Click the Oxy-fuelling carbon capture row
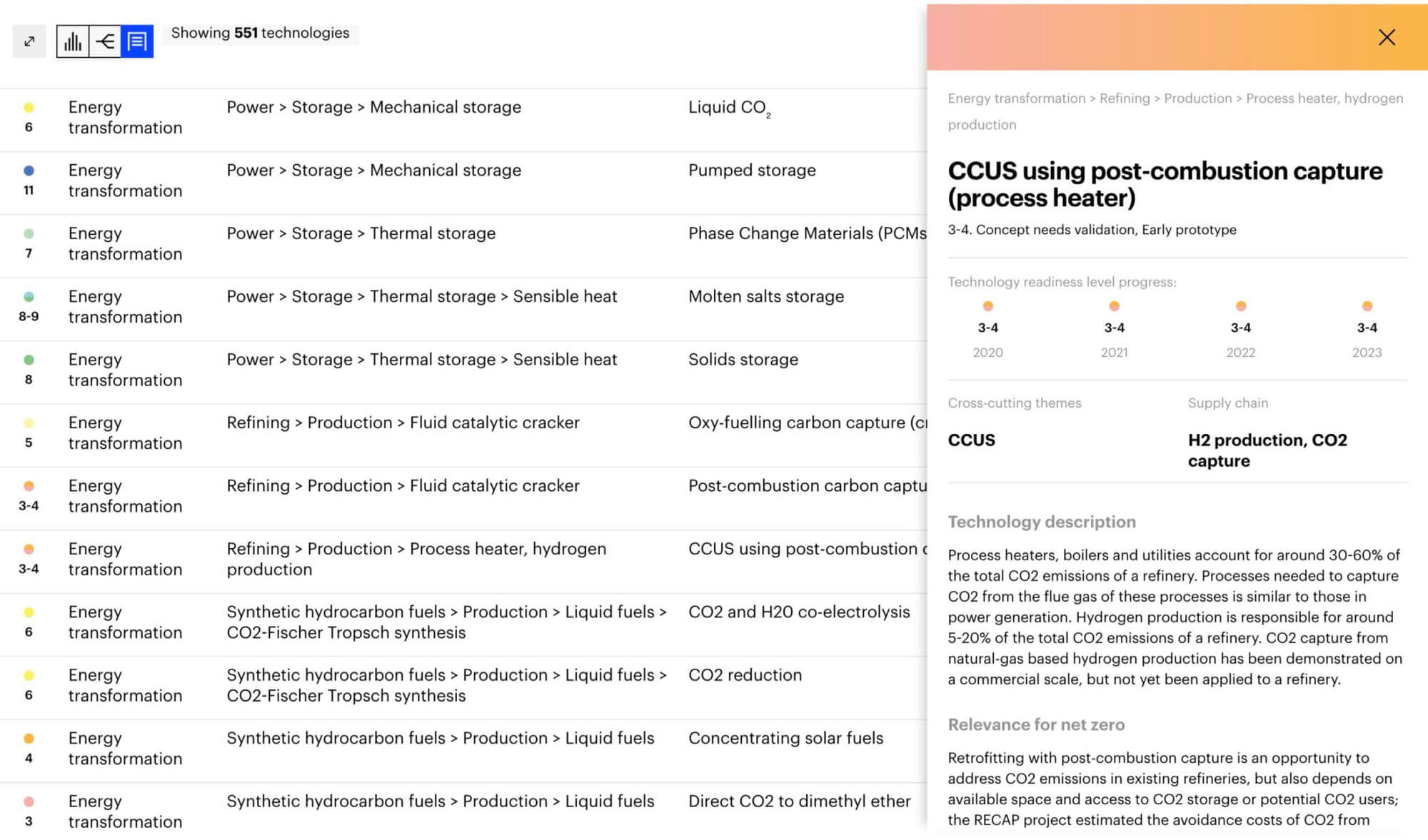Viewport: 1428px width, 840px height. coord(805,422)
